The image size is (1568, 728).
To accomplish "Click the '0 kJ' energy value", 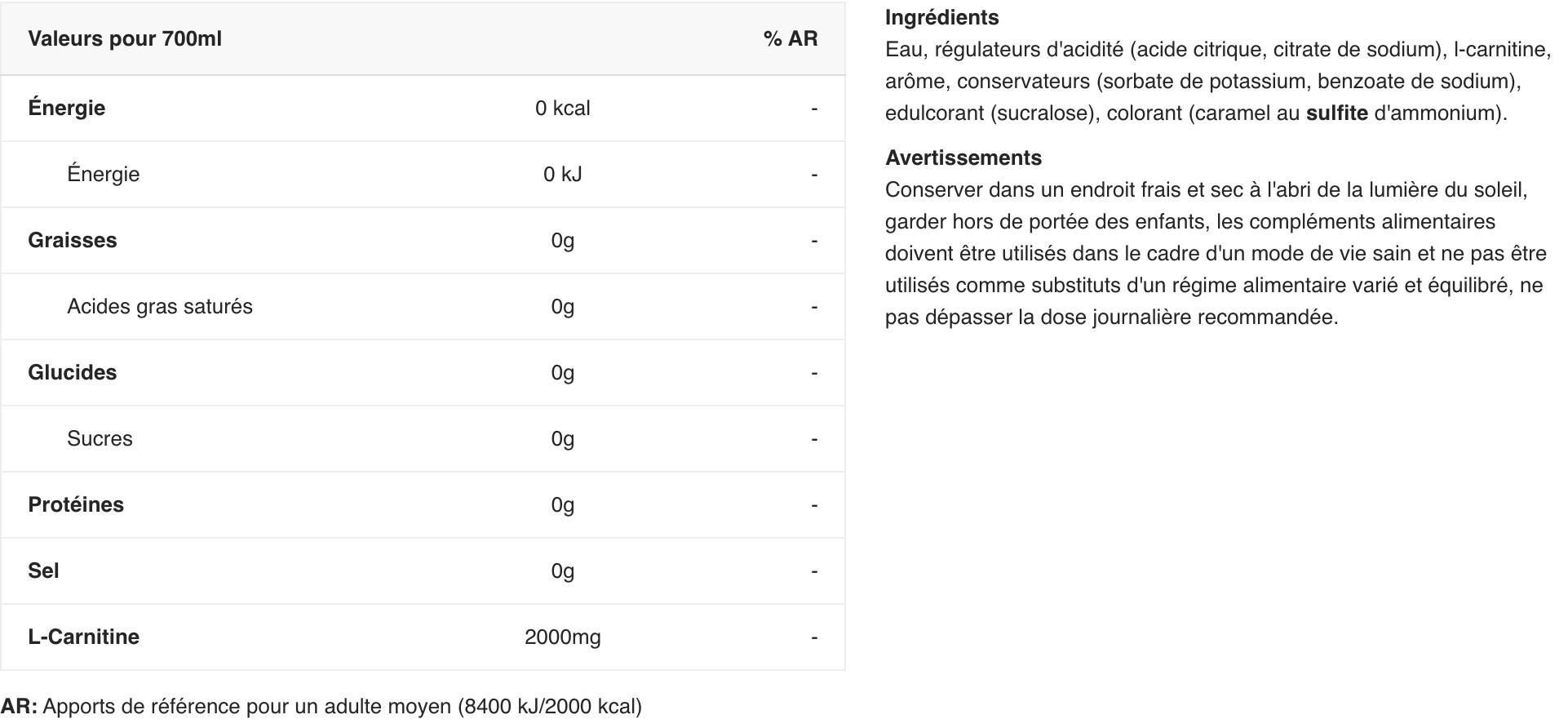I will point(563,175).
